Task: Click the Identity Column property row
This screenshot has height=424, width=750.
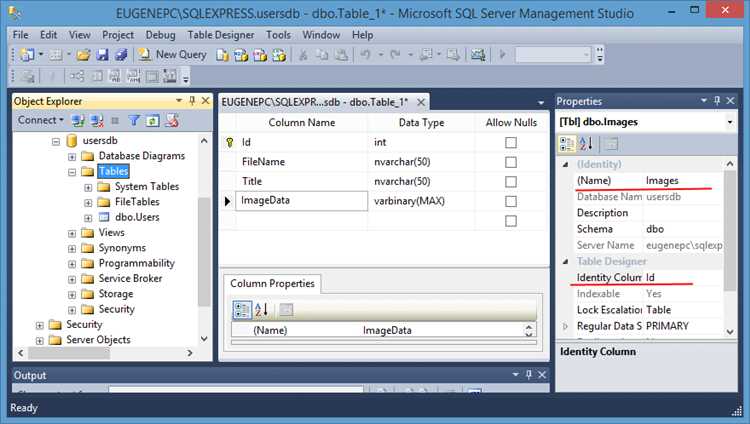Action: pyautogui.click(x=648, y=278)
